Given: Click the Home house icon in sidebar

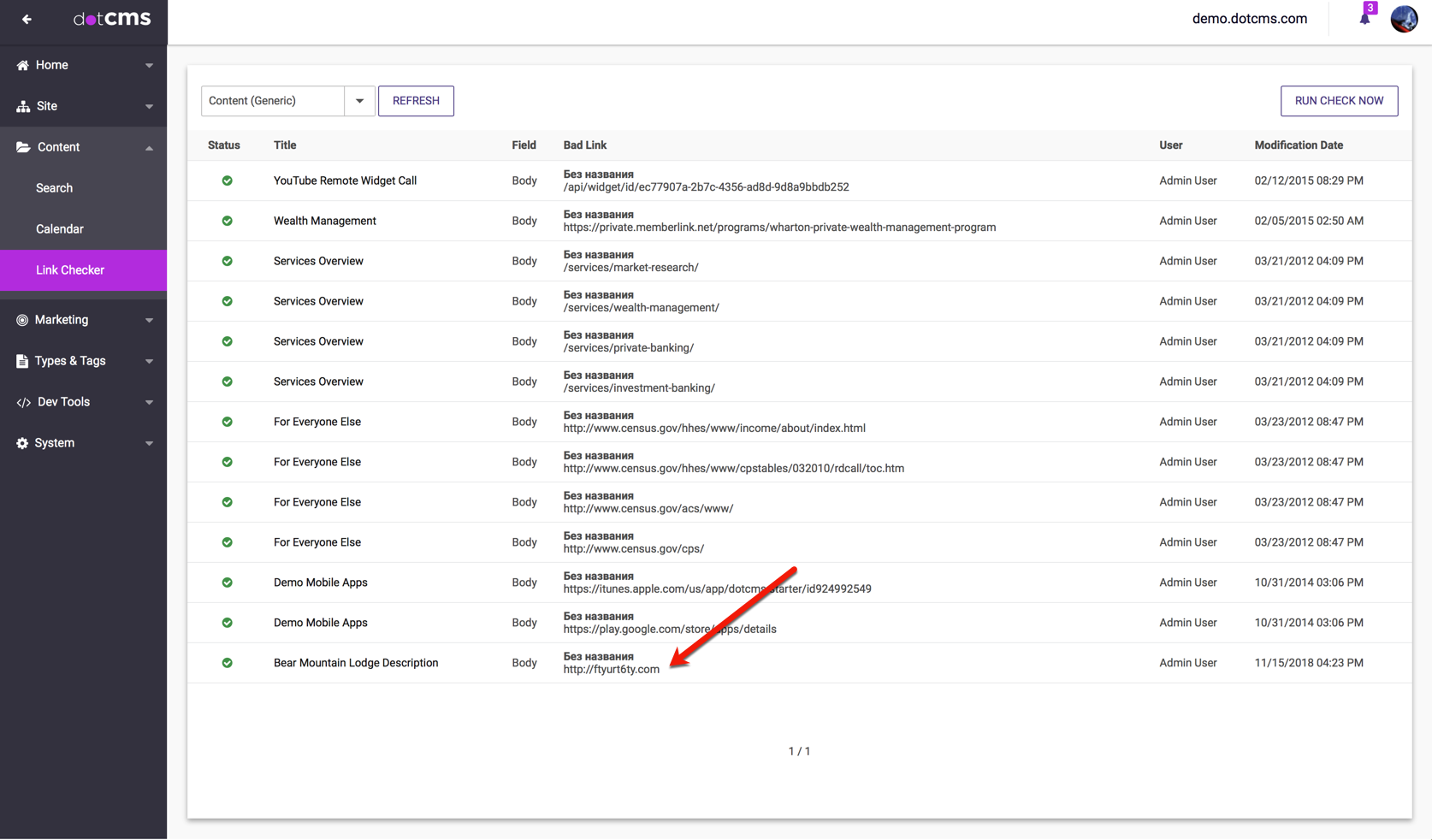Looking at the screenshot, I should pyautogui.click(x=22, y=65).
